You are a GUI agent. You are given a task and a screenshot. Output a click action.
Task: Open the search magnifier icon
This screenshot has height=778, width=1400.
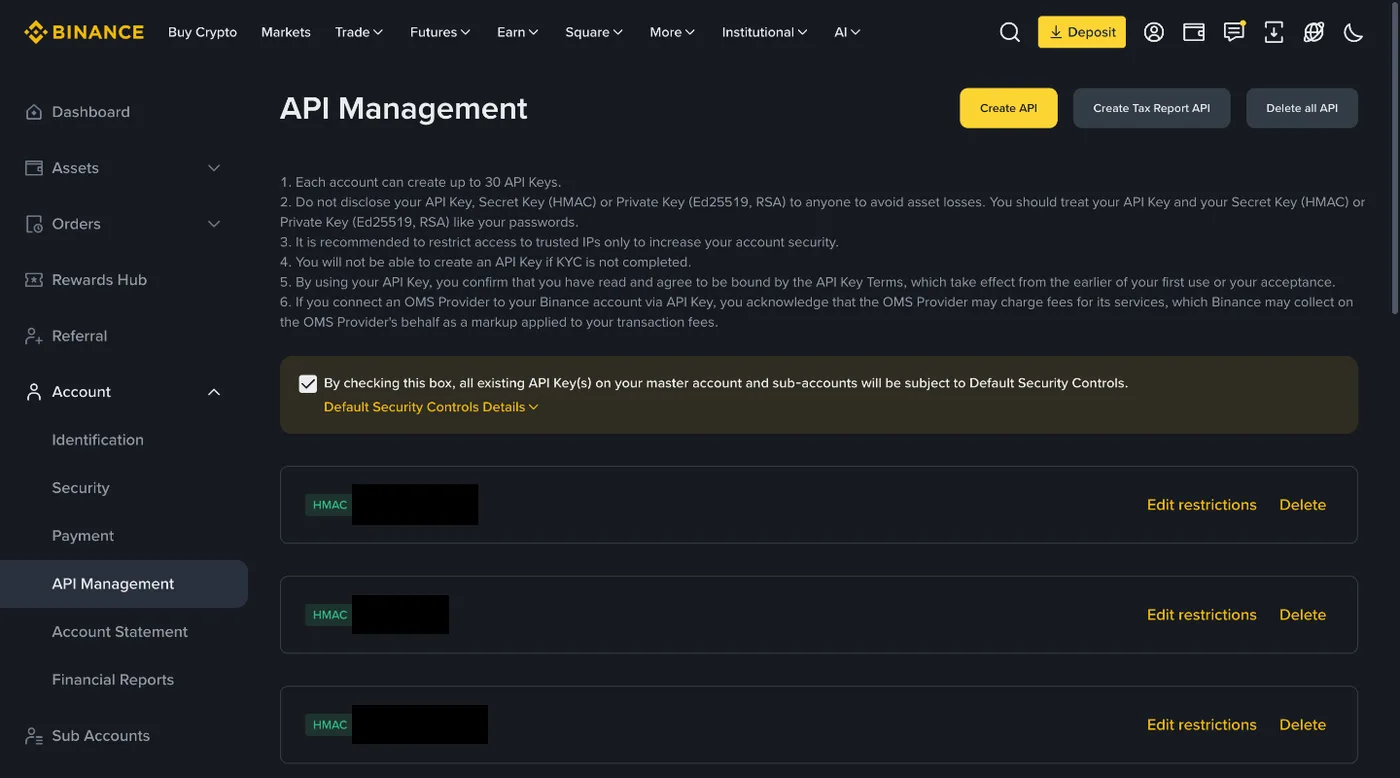click(x=1010, y=32)
